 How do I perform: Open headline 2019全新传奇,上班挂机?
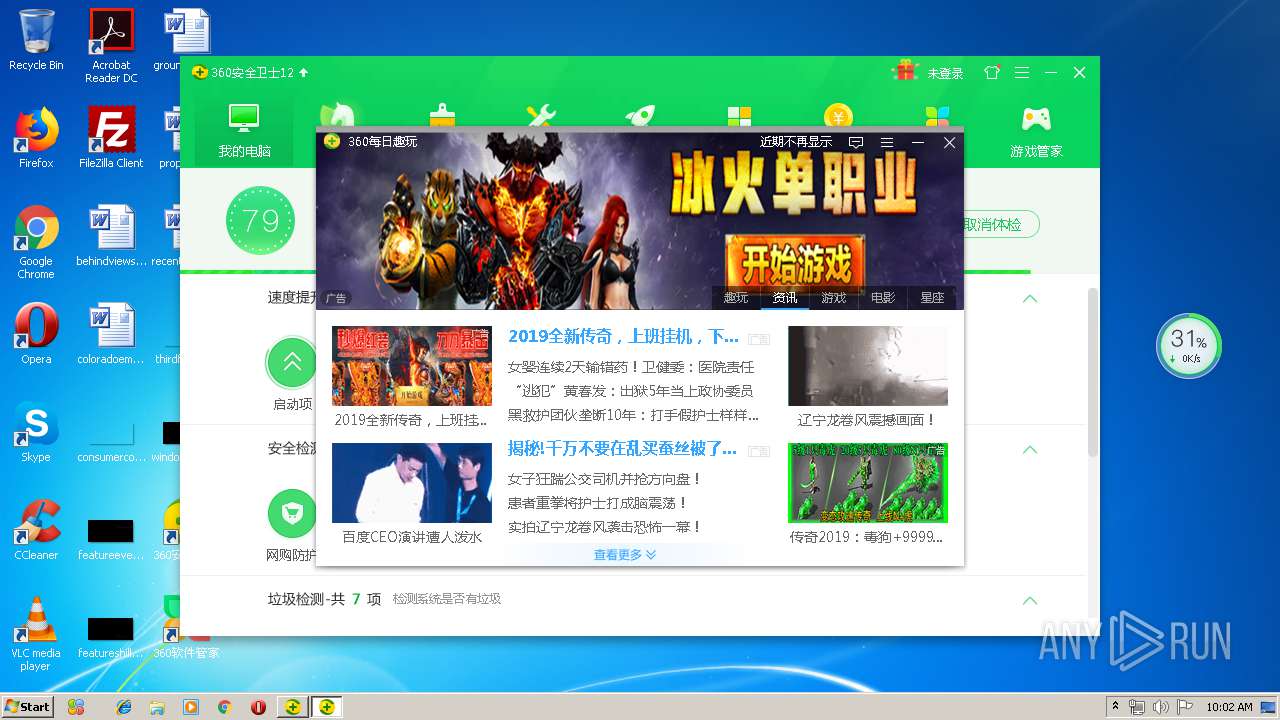623,336
